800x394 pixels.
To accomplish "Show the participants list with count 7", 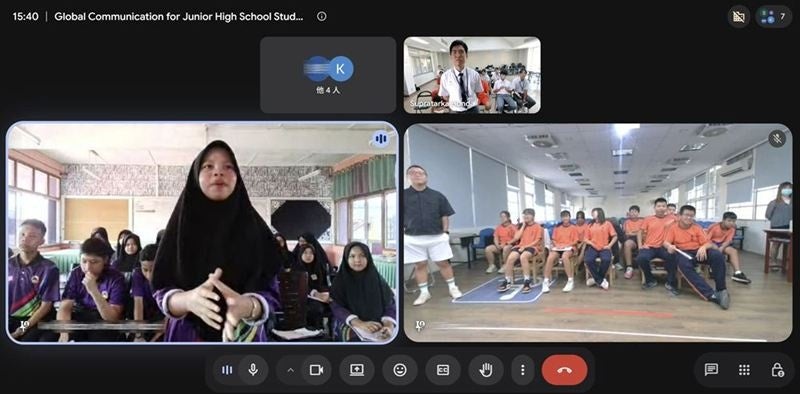I will tap(773, 16).
